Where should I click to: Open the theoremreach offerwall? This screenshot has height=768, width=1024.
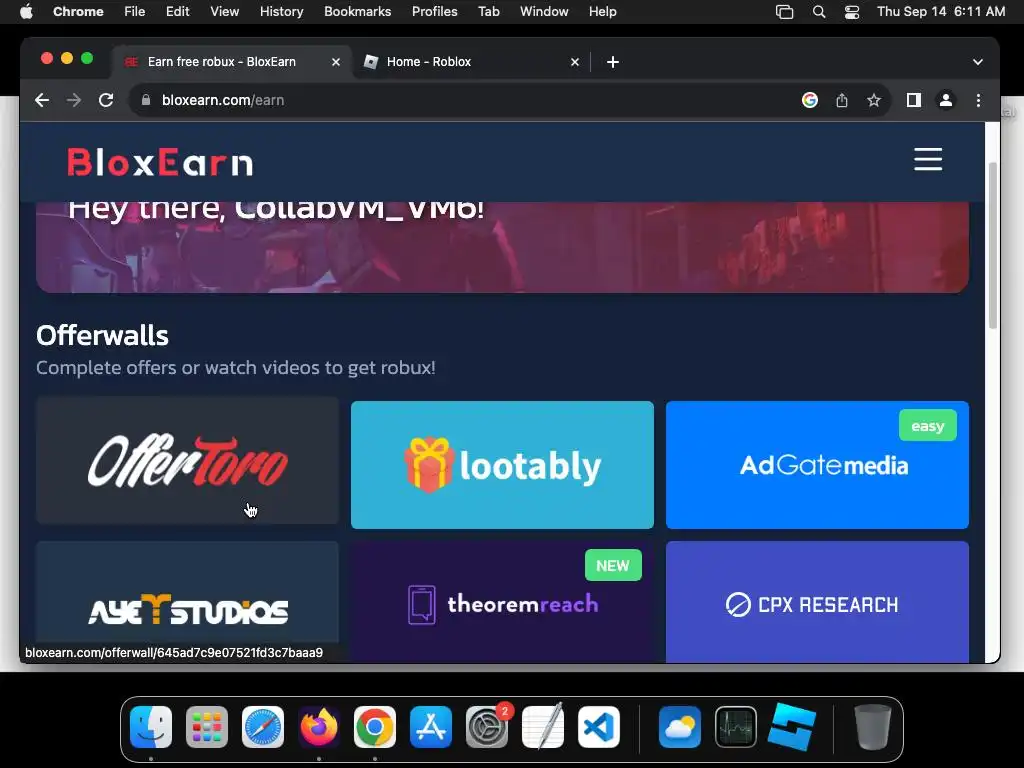[502, 602]
